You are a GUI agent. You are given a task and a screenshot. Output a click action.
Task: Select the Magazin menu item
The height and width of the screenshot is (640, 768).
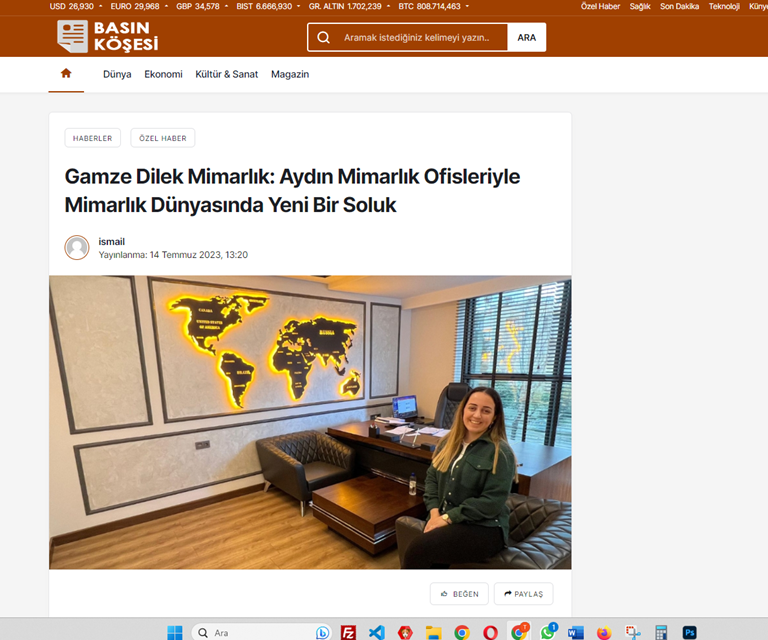coord(290,74)
